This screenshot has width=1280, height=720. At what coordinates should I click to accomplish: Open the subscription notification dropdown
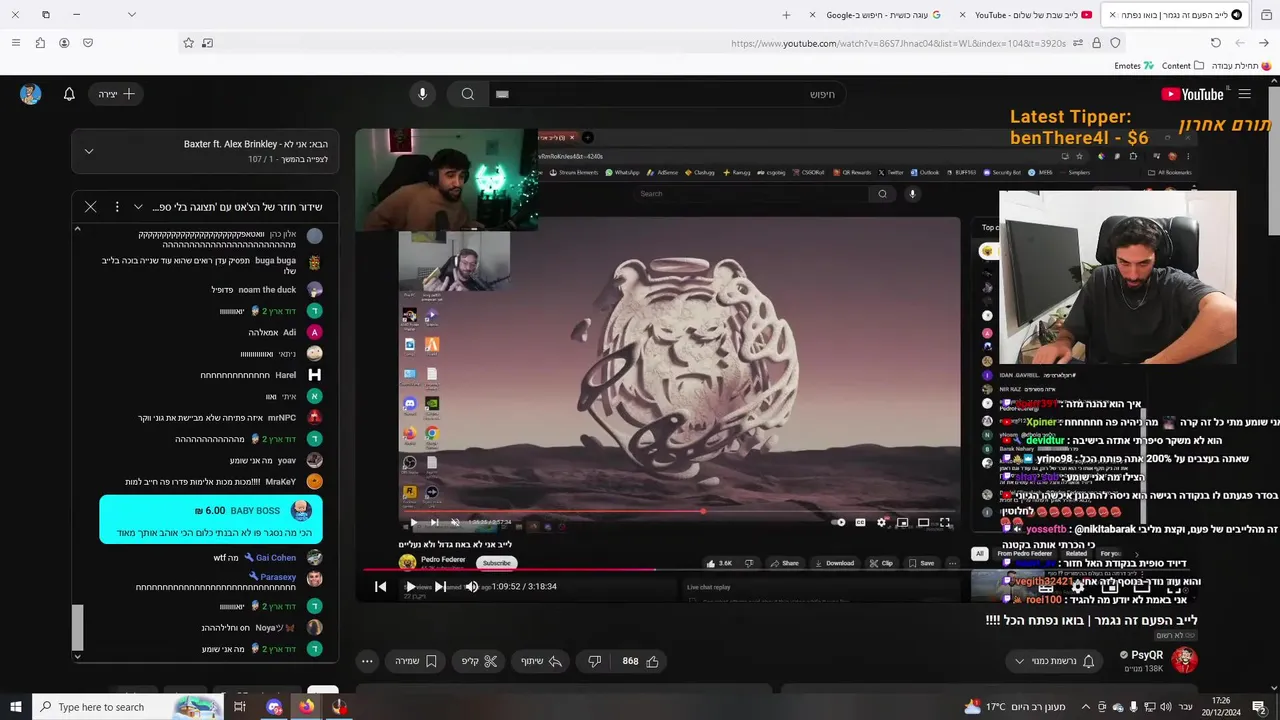click(x=1055, y=661)
